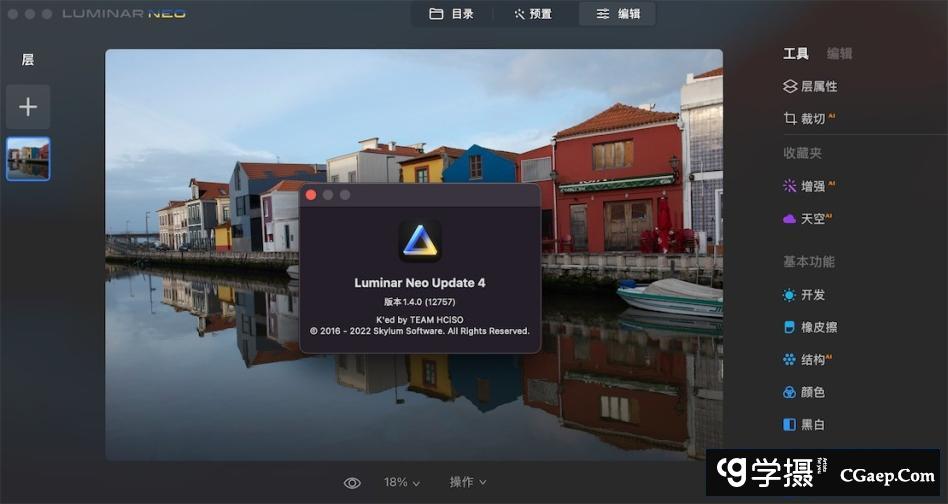This screenshot has height=504, width=948.
Task: Close the Luminar Neo about dialog
Action: click(x=311, y=195)
